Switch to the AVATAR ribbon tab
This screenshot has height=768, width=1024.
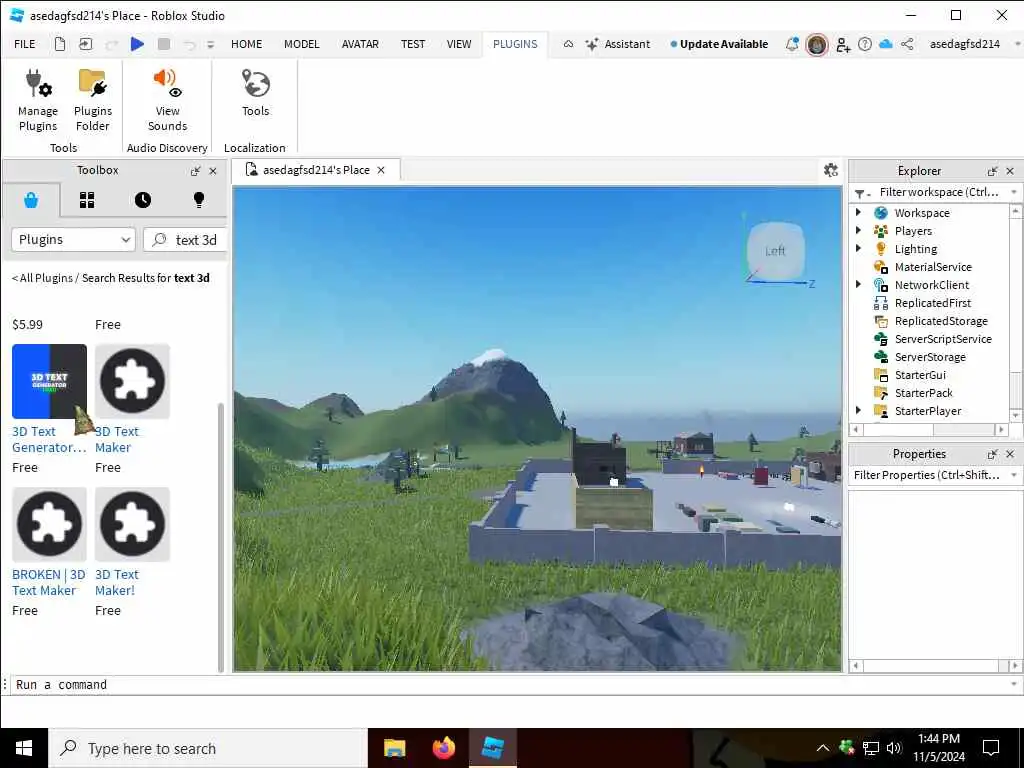pos(360,44)
